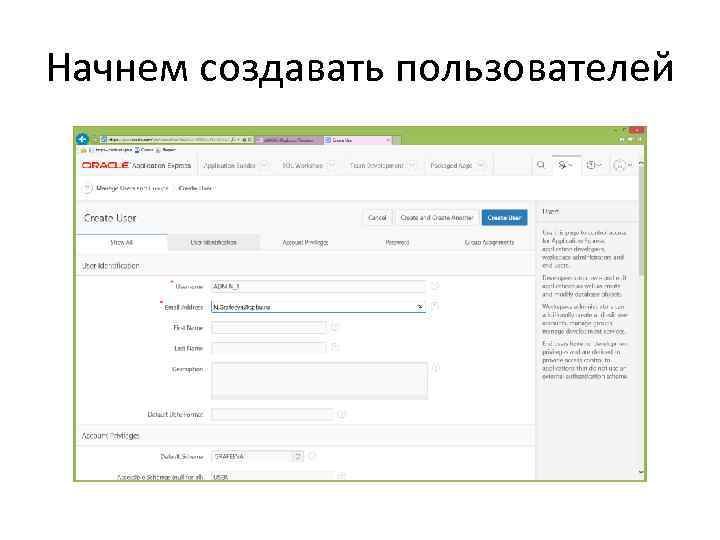Click the First Name input field
The width and height of the screenshot is (720, 540).
(269, 327)
